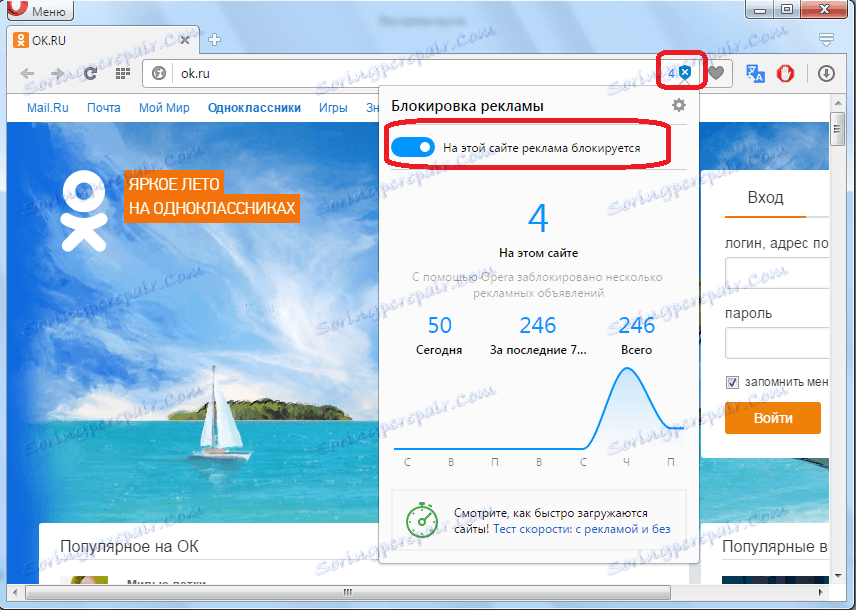Image resolution: width=856 pixels, height=610 pixels.
Task: Click the 246 count above Всего
Action: click(x=637, y=325)
